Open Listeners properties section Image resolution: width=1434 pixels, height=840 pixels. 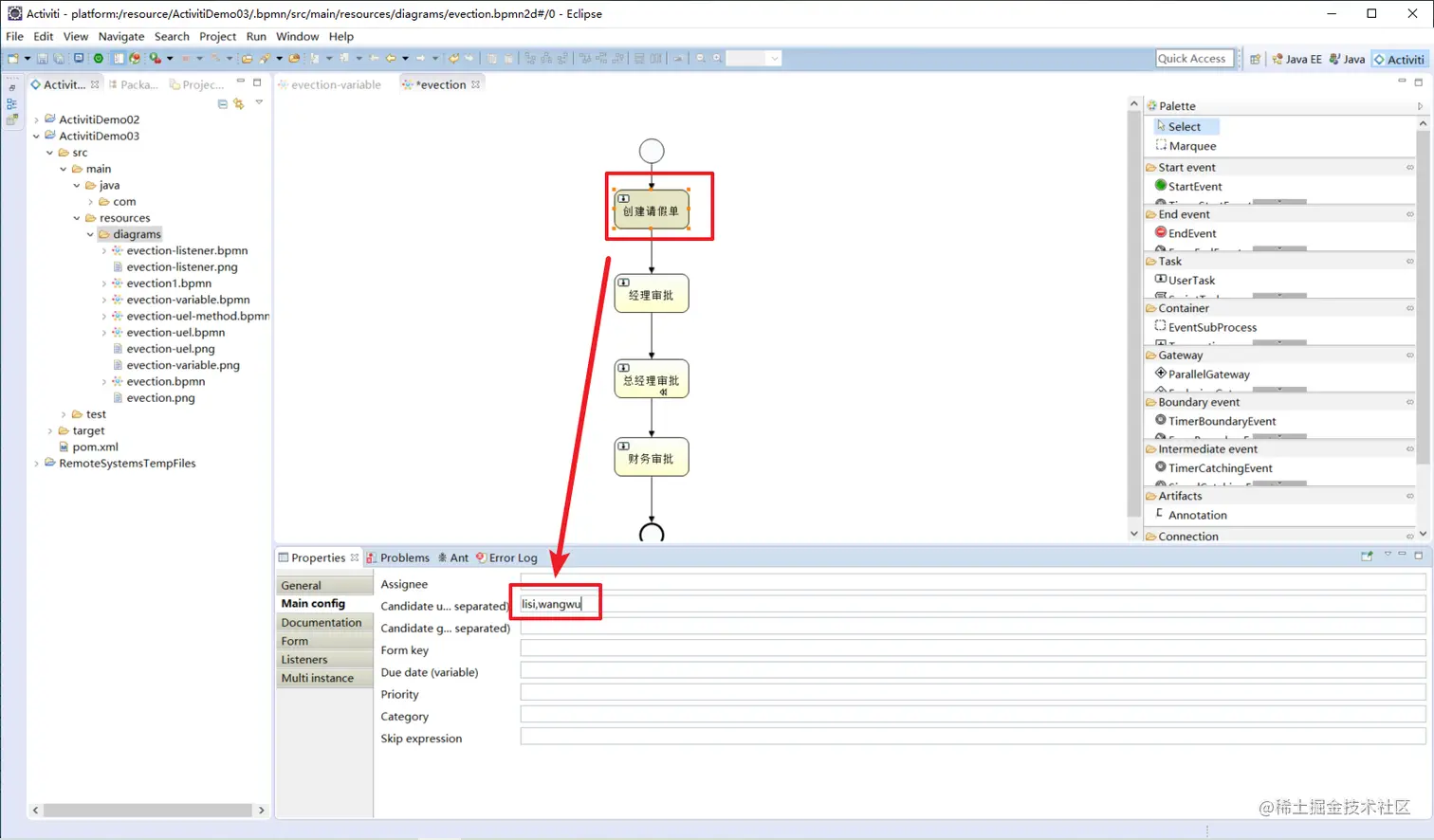click(x=325, y=660)
